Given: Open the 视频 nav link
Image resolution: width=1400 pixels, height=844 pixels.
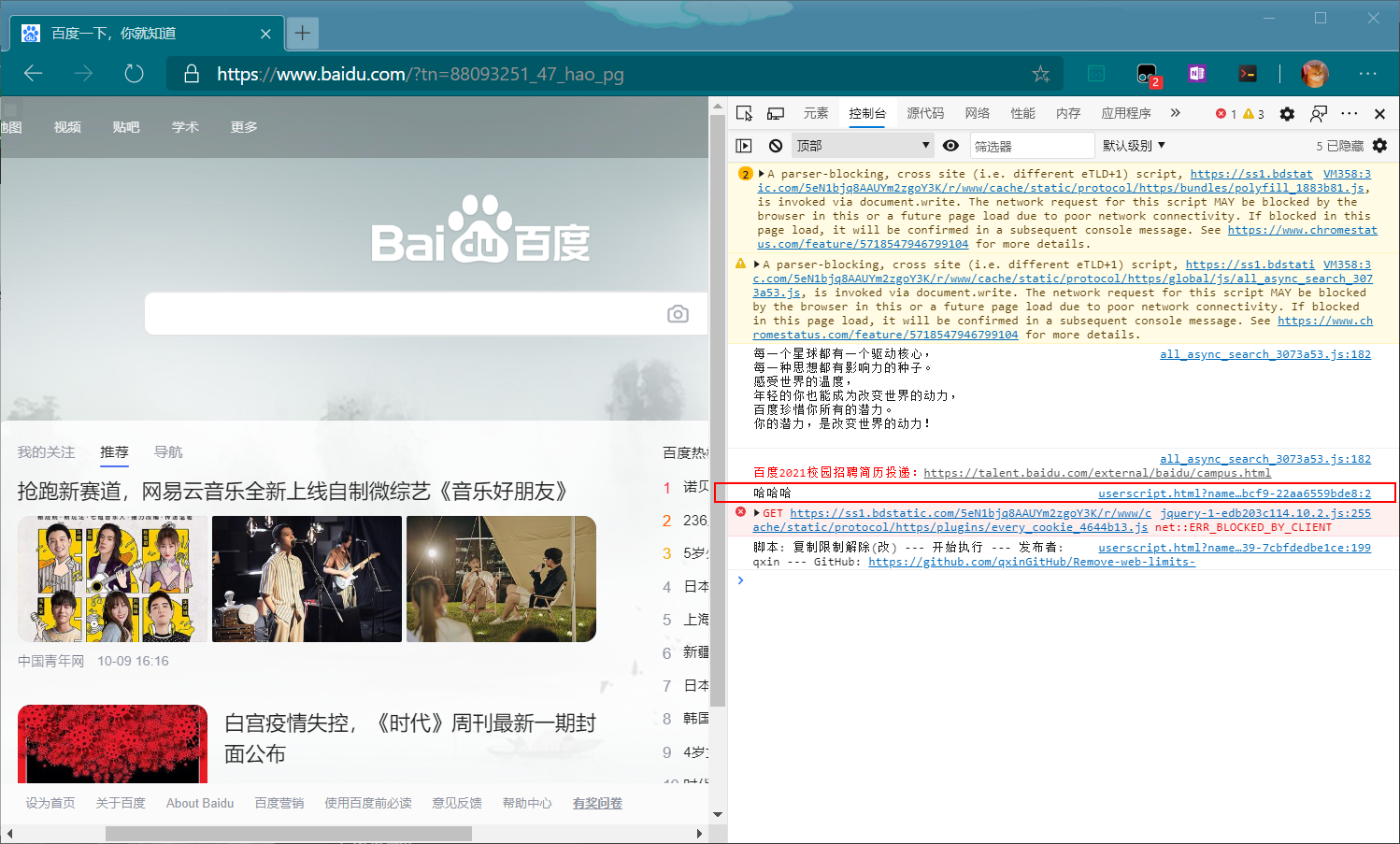Looking at the screenshot, I should (67, 127).
